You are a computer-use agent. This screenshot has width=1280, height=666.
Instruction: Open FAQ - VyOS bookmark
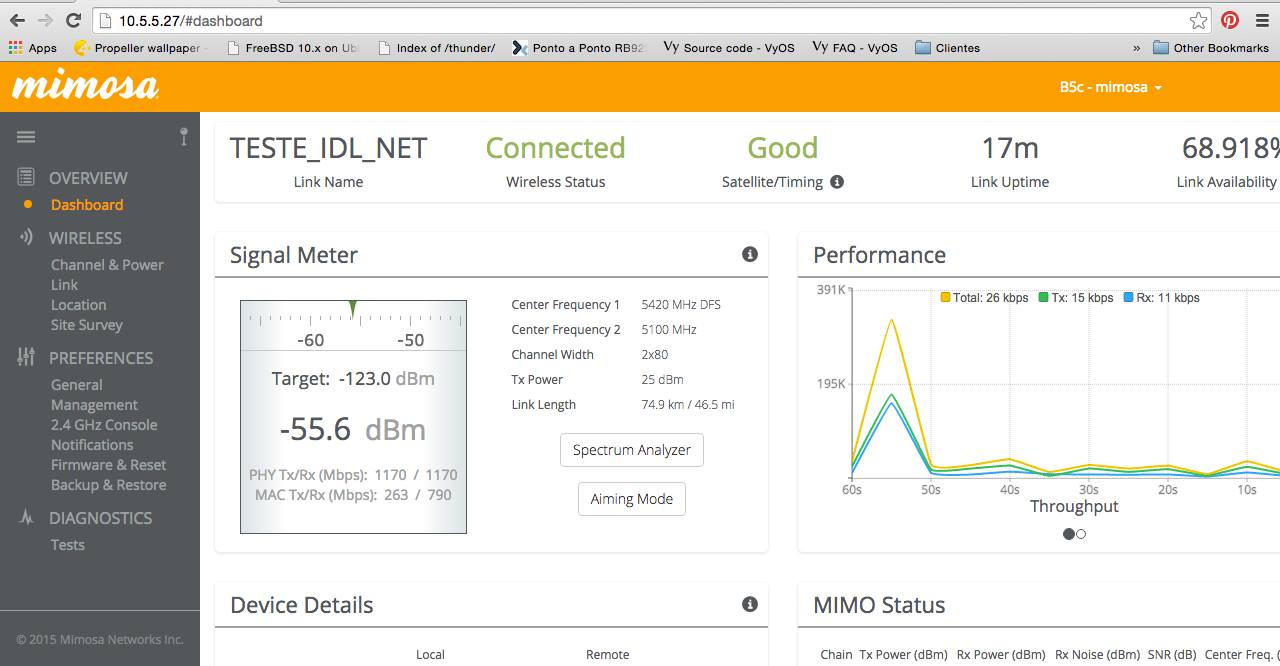point(856,47)
